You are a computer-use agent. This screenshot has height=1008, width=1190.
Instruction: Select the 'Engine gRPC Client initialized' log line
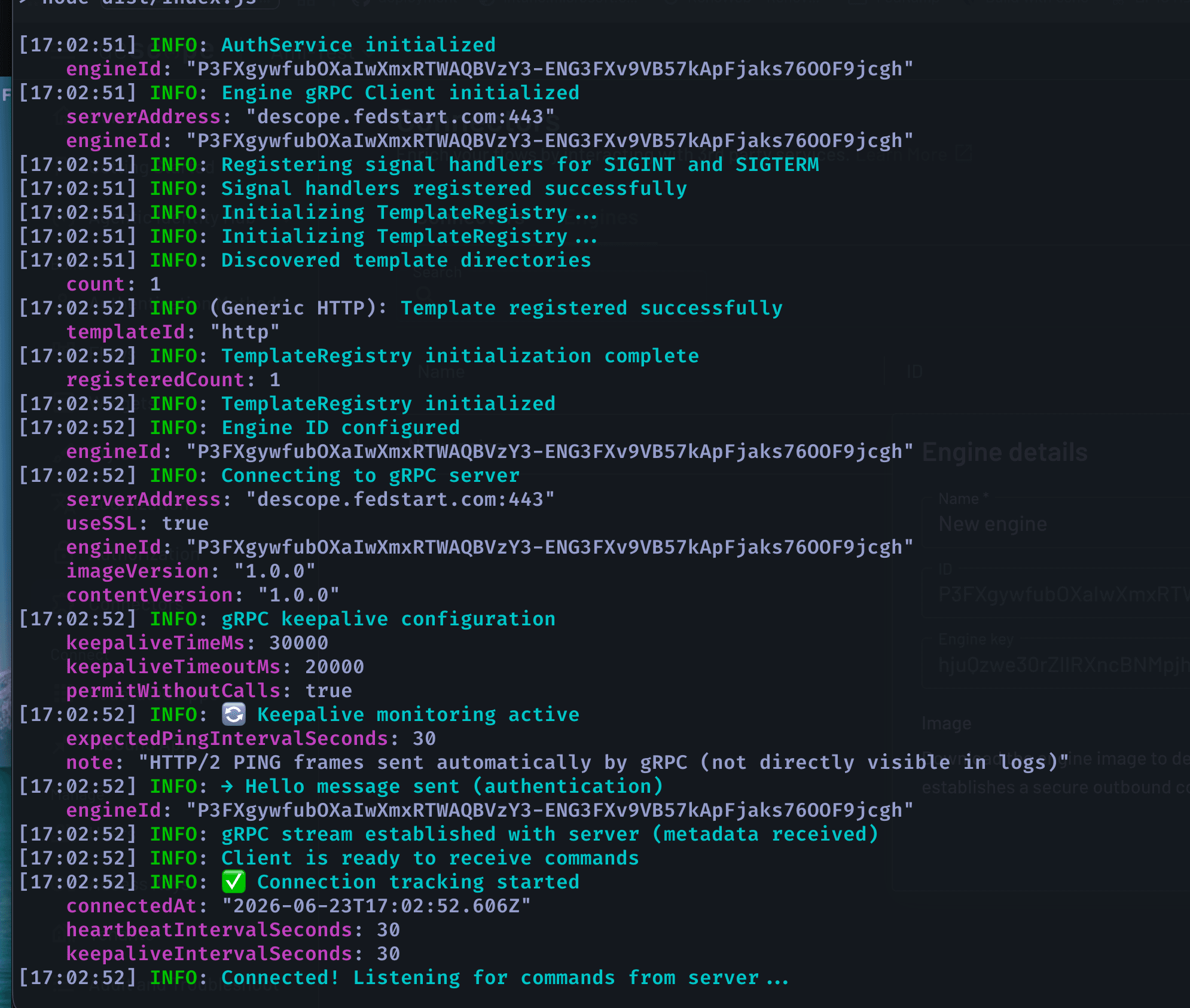point(299,93)
